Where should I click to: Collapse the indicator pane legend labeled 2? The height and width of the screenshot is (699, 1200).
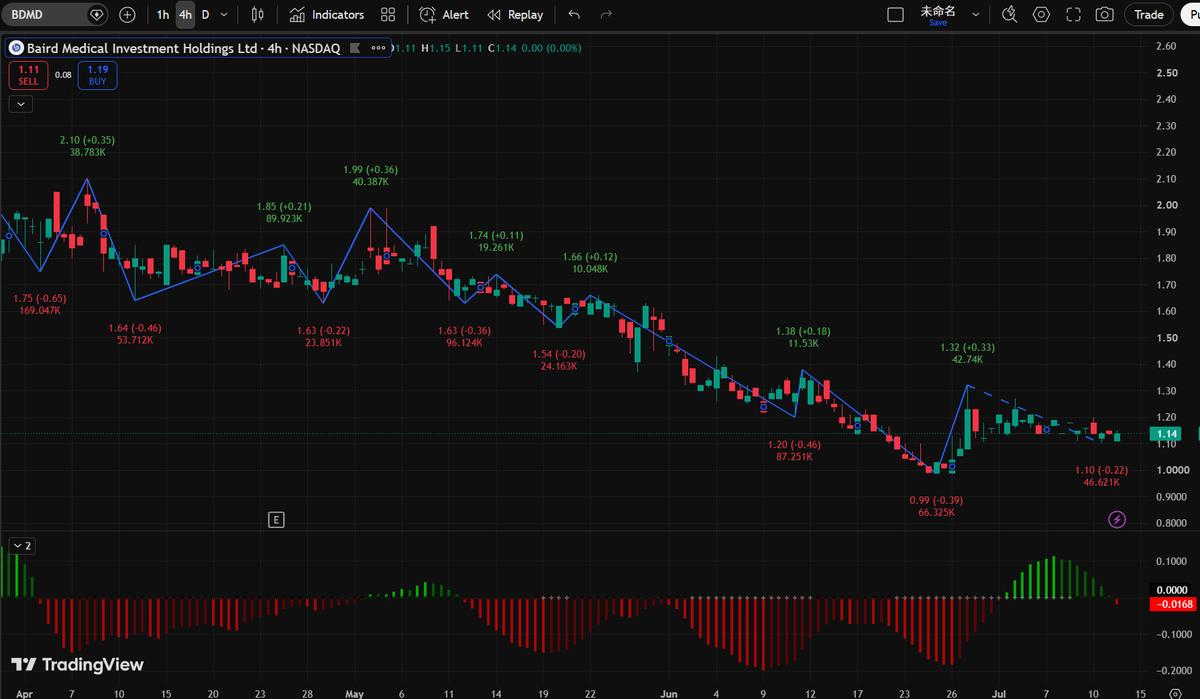(20, 546)
